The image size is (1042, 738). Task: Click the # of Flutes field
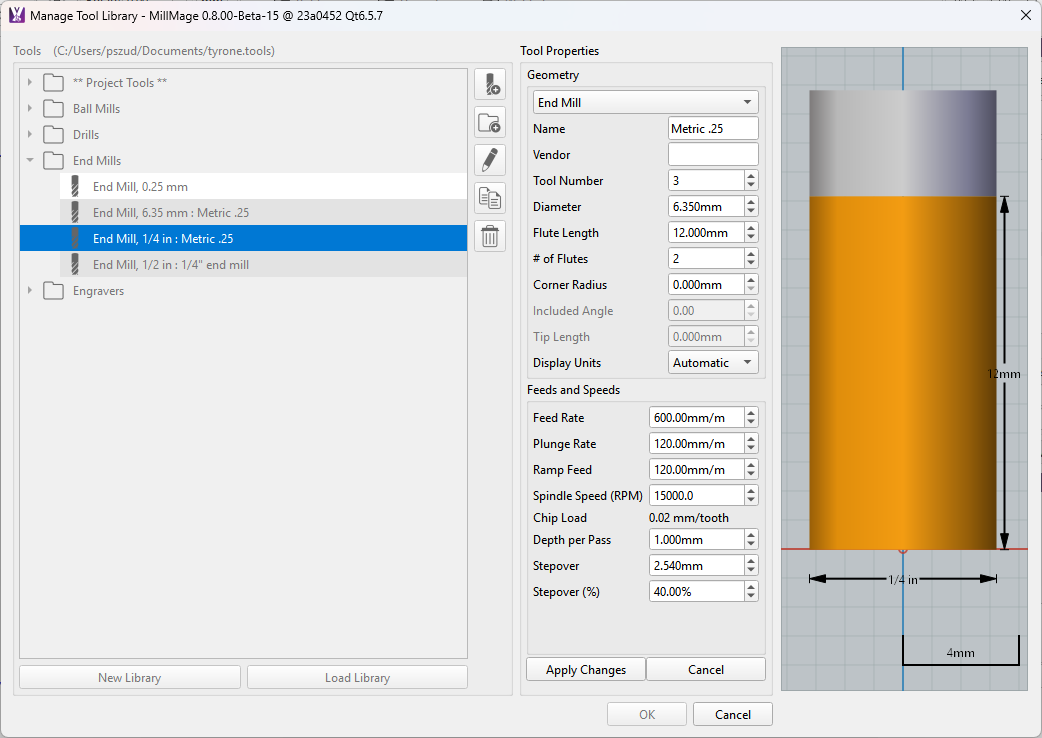(x=706, y=258)
